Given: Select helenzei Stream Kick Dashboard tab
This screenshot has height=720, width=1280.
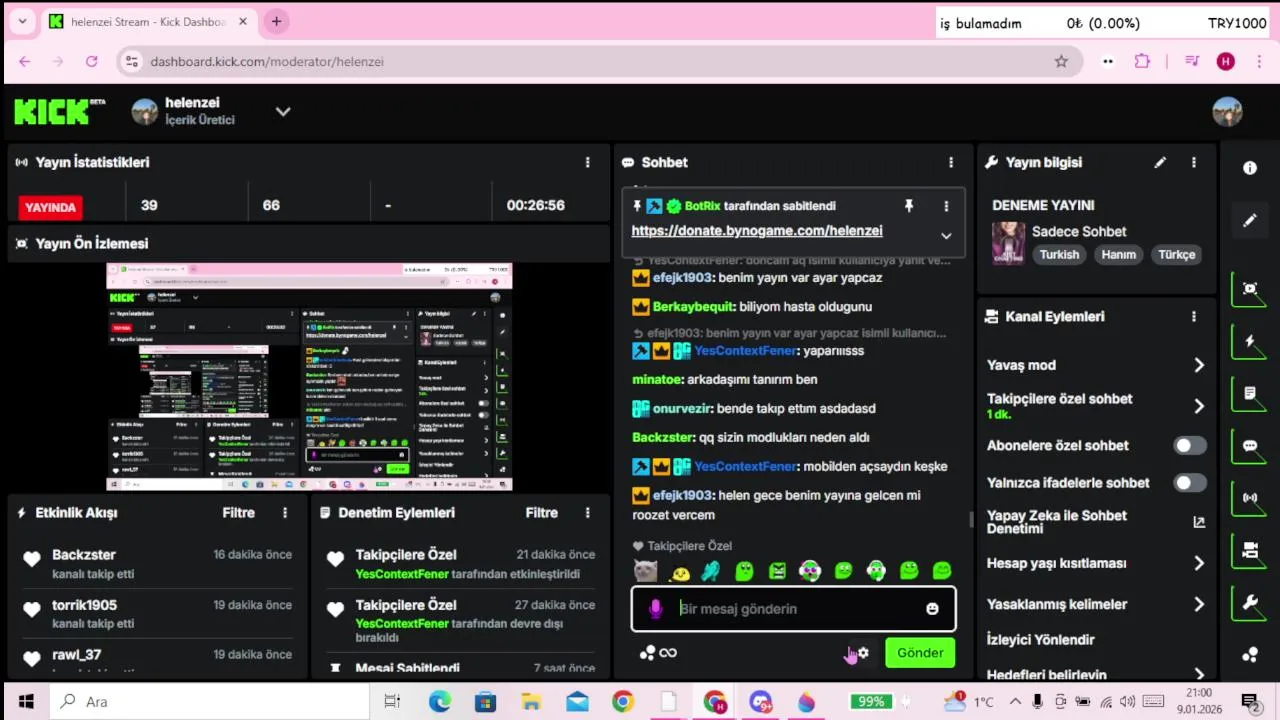Looking at the screenshot, I should click(x=148, y=22).
